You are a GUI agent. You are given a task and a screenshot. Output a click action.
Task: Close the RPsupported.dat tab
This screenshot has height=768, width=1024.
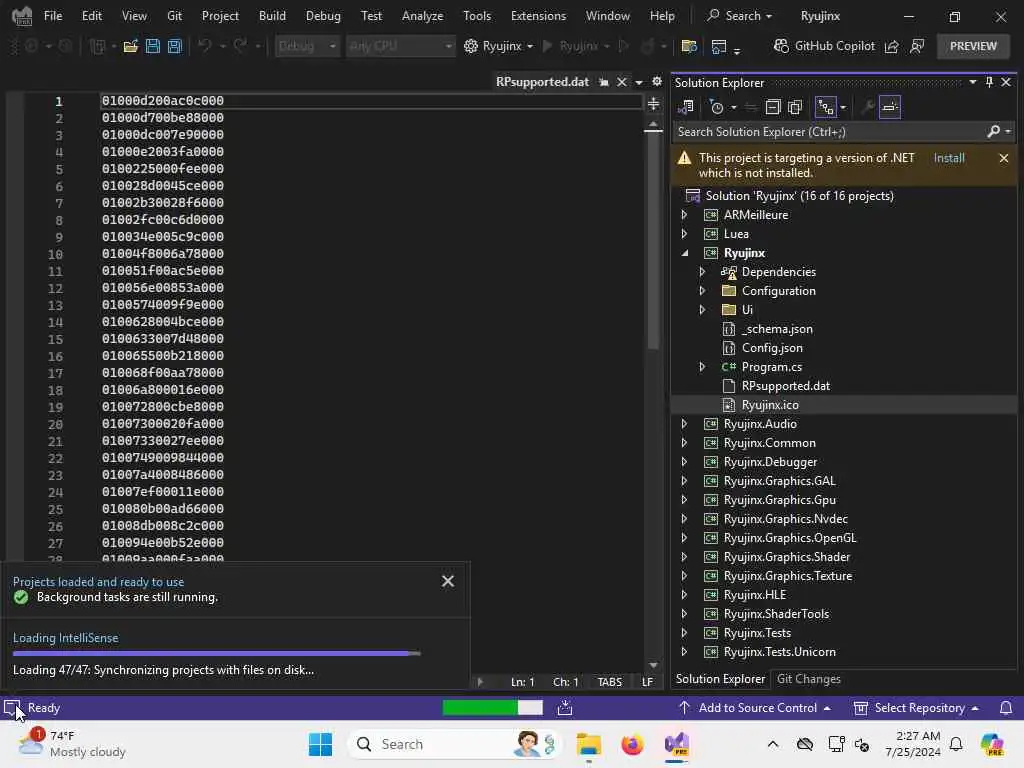point(622,82)
